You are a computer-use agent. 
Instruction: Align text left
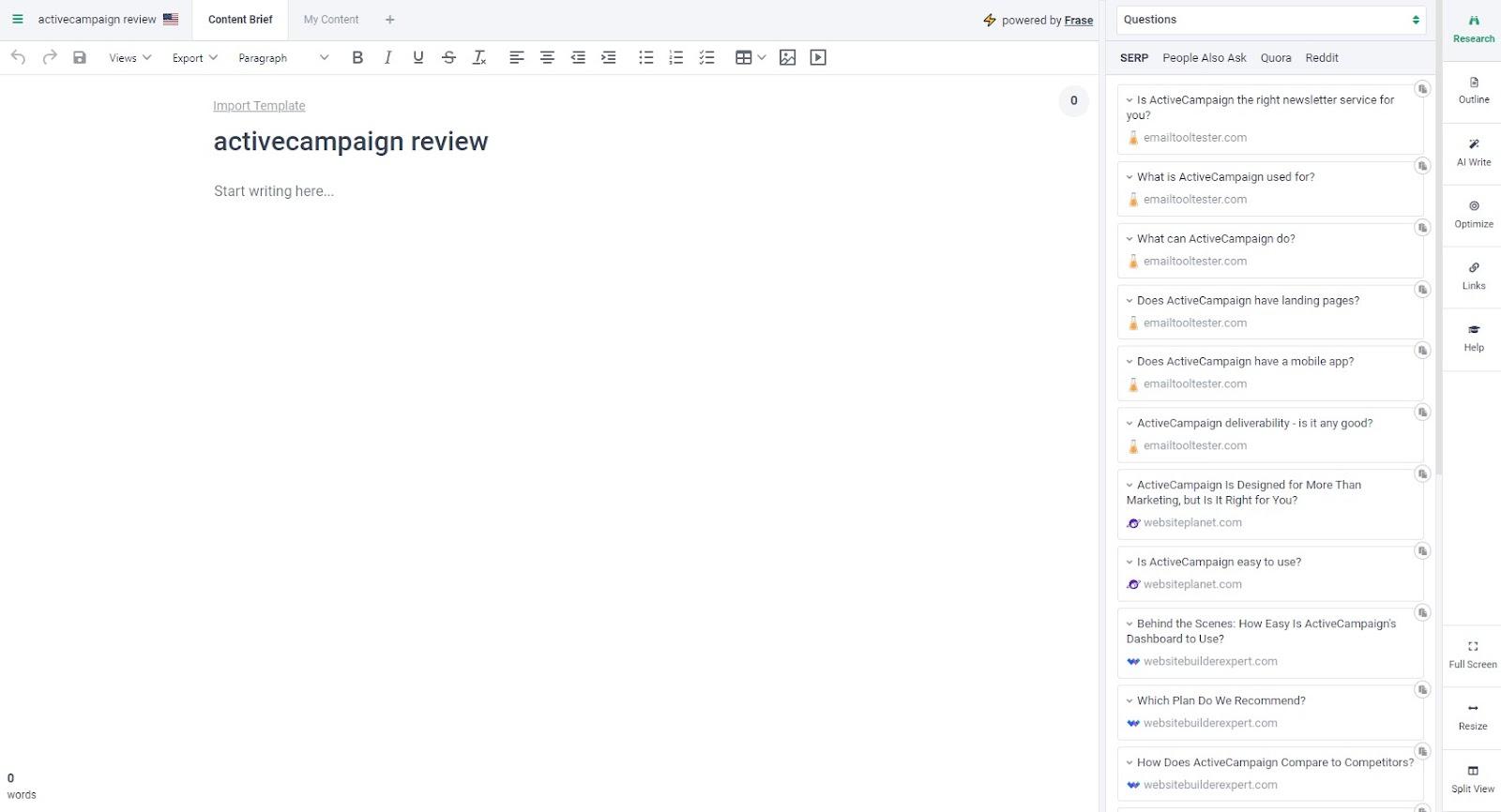[x=516, y=57]
